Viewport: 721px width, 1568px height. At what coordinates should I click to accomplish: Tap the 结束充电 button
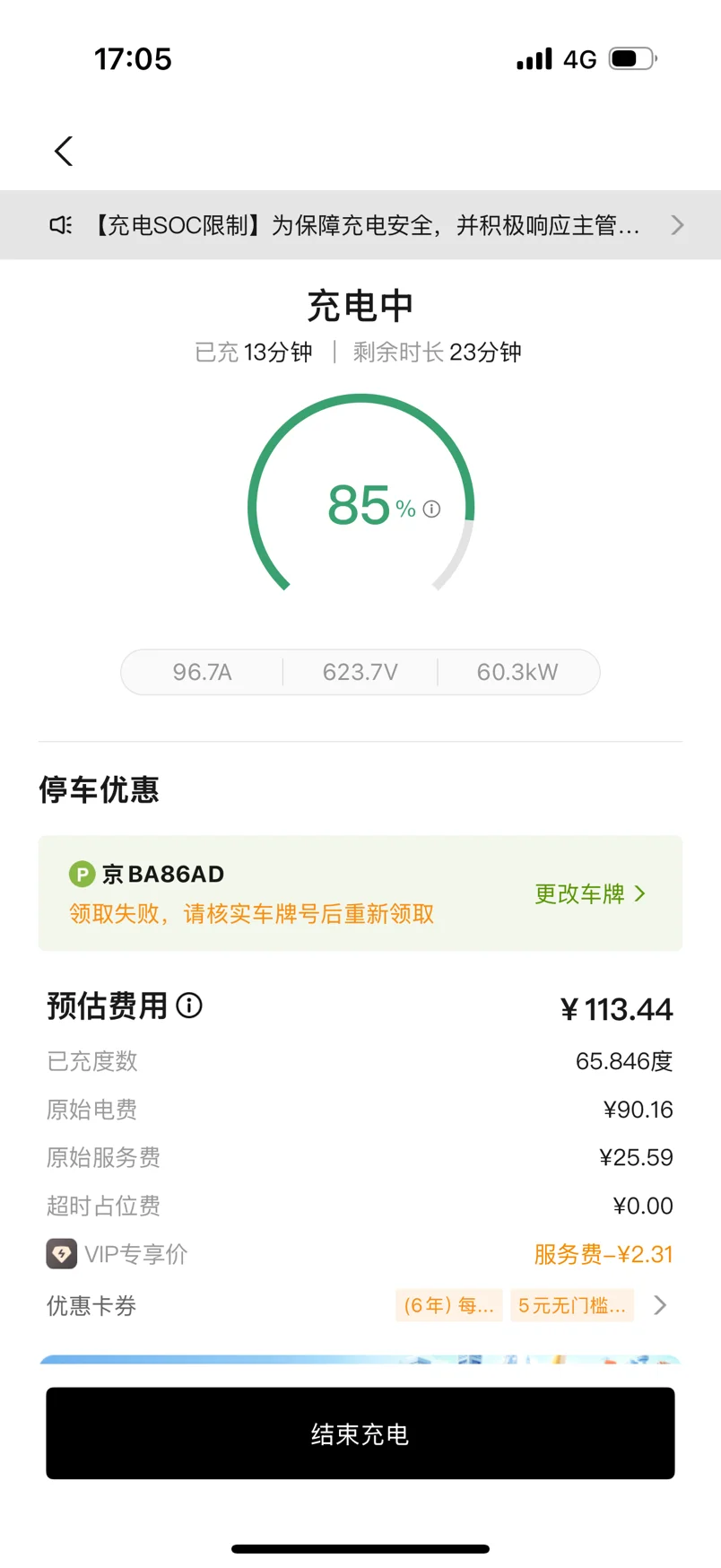point(360,1433)
